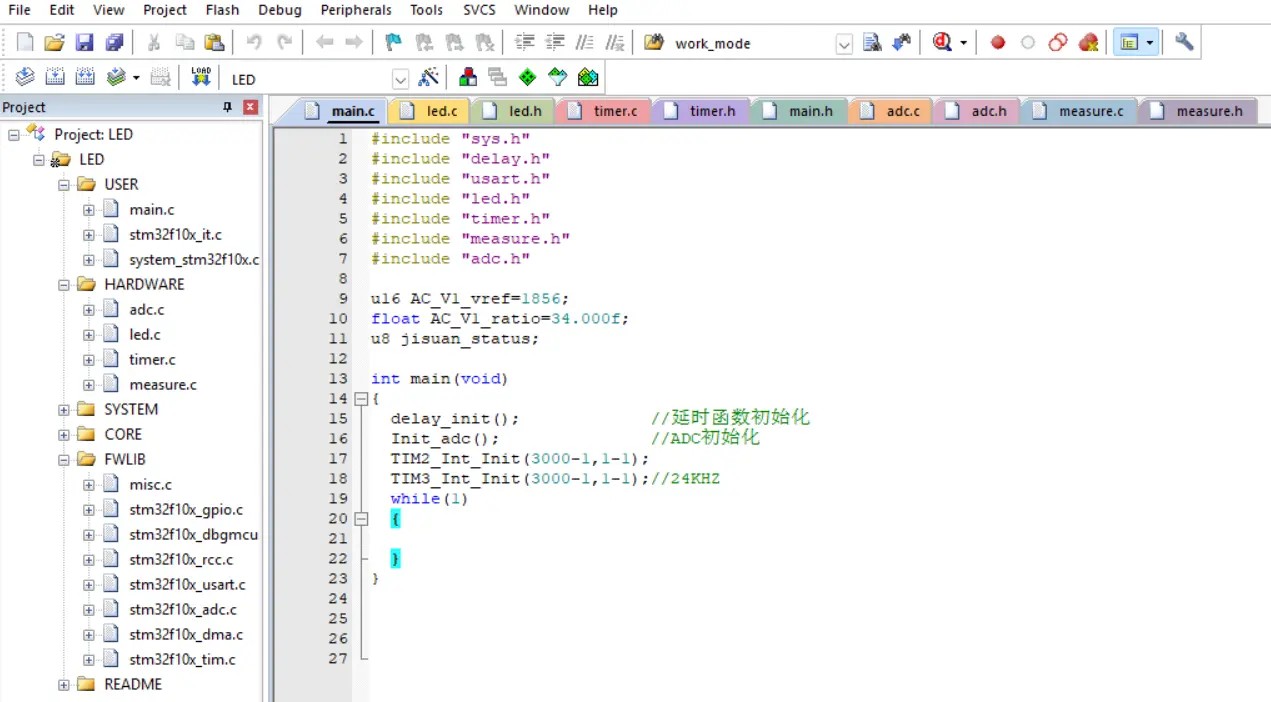The height and width of the screenshot is (702, 1271).
Task: Collapse the while loop fold on line 20
Action: point(361,519)
